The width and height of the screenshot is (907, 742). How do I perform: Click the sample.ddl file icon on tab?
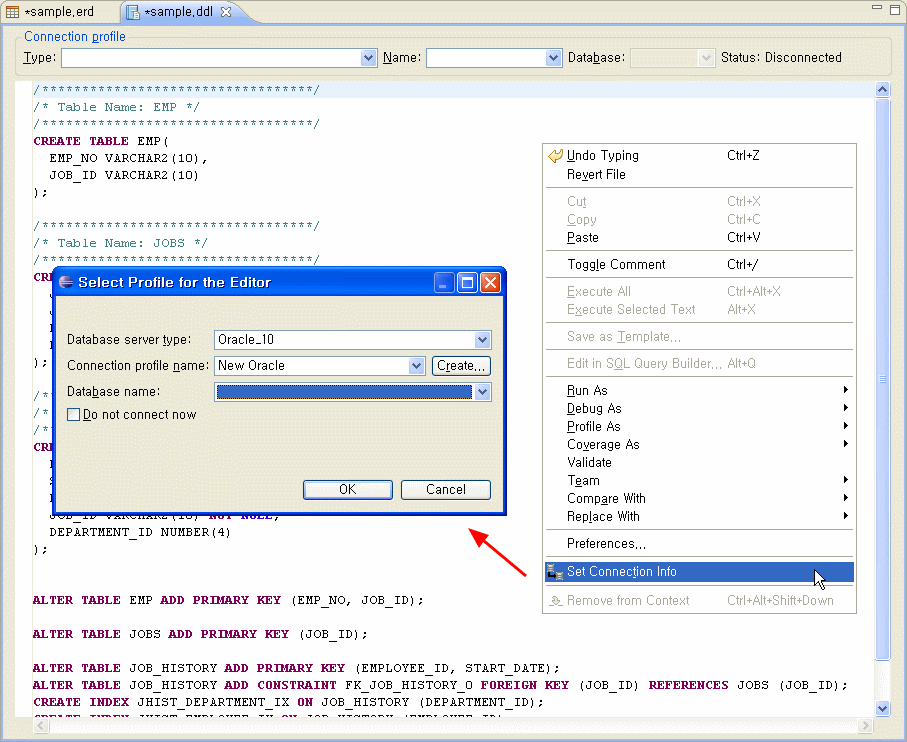click(132, 12)
